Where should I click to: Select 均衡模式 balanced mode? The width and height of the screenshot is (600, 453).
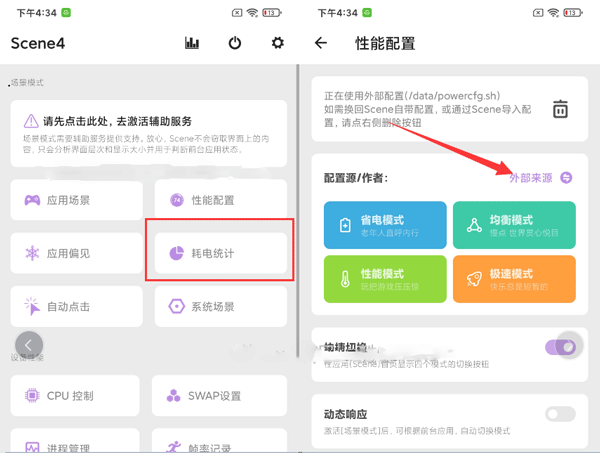514,224
